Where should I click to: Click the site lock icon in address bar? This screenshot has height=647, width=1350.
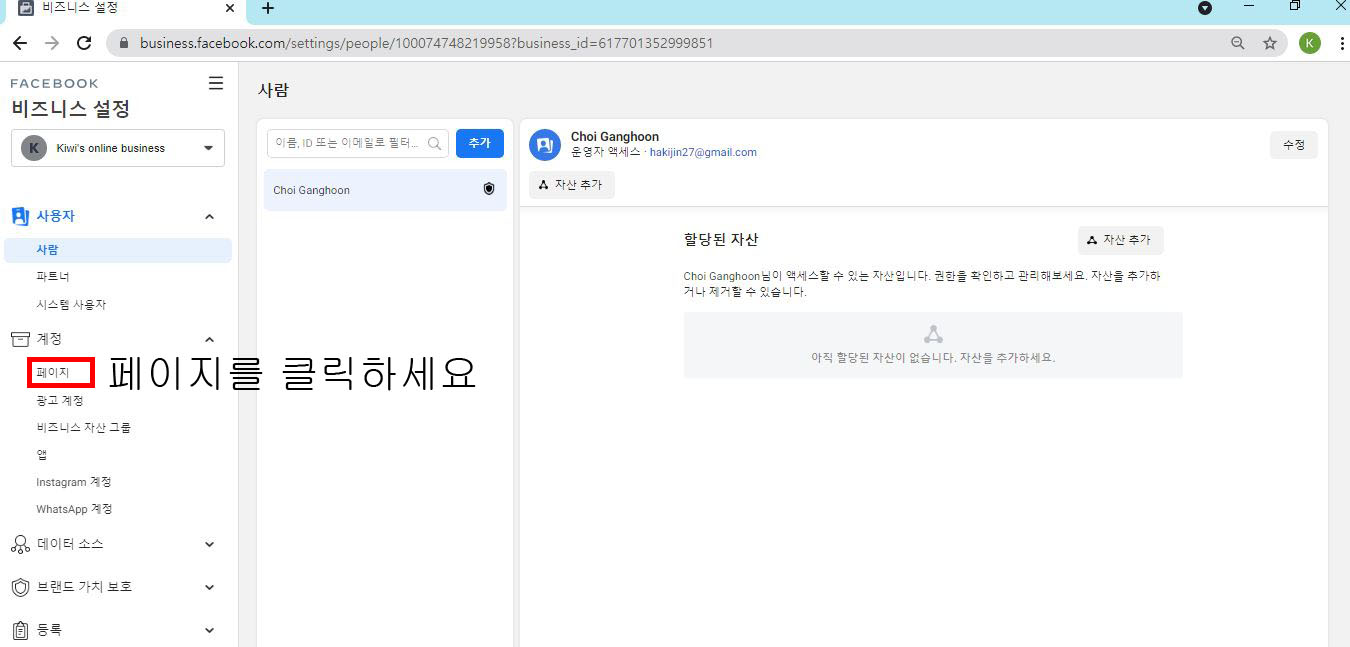[x=125, y=43]
